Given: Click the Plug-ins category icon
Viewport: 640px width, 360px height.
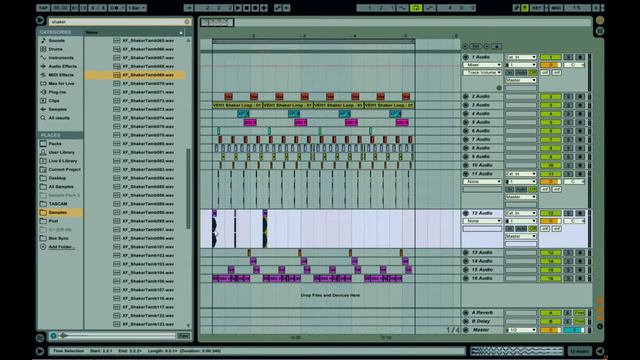Looking at the screenshot, I should coord(43,92).
